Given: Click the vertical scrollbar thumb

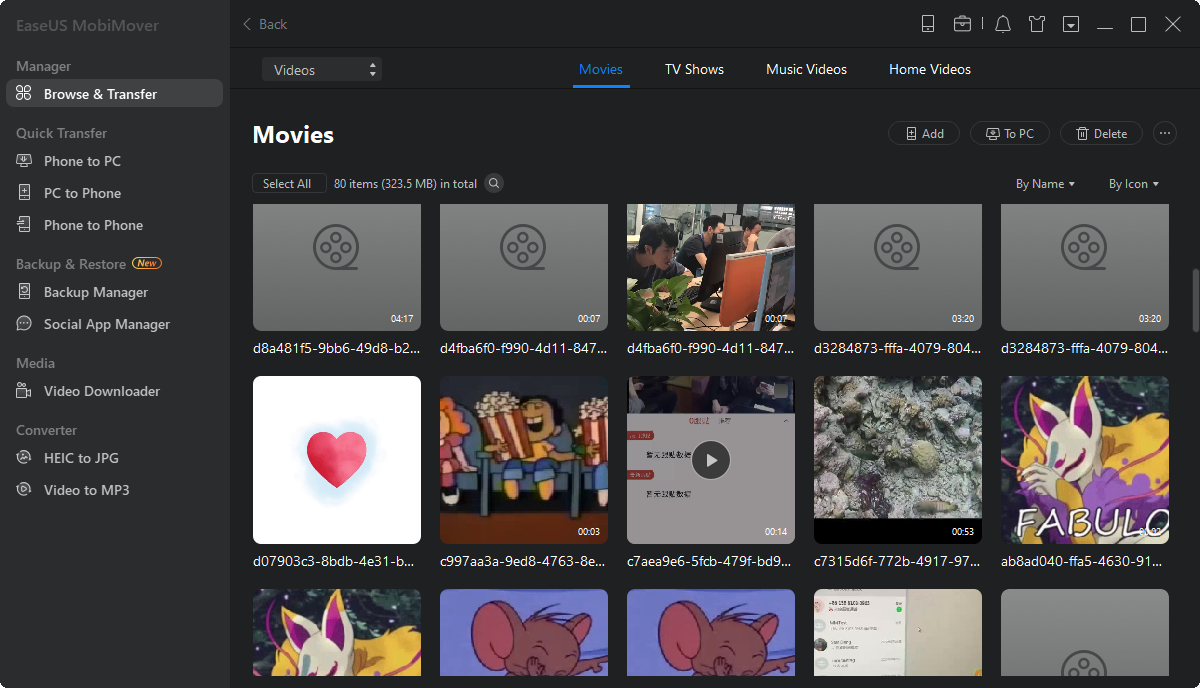Looking at the screenshot, I should click(x=1195, y=300).
